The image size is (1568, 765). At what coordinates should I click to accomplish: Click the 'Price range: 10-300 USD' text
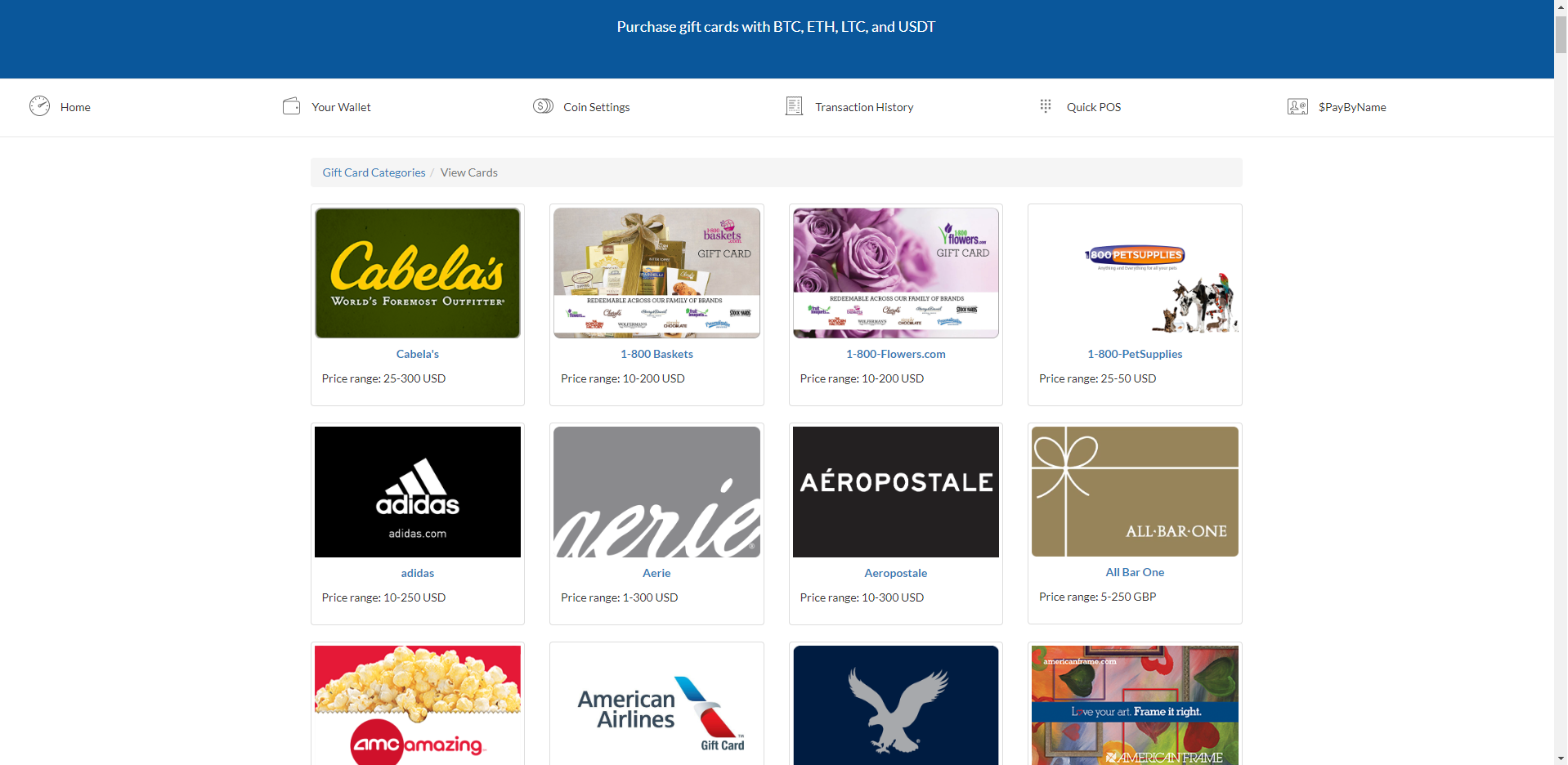[862, 597]
